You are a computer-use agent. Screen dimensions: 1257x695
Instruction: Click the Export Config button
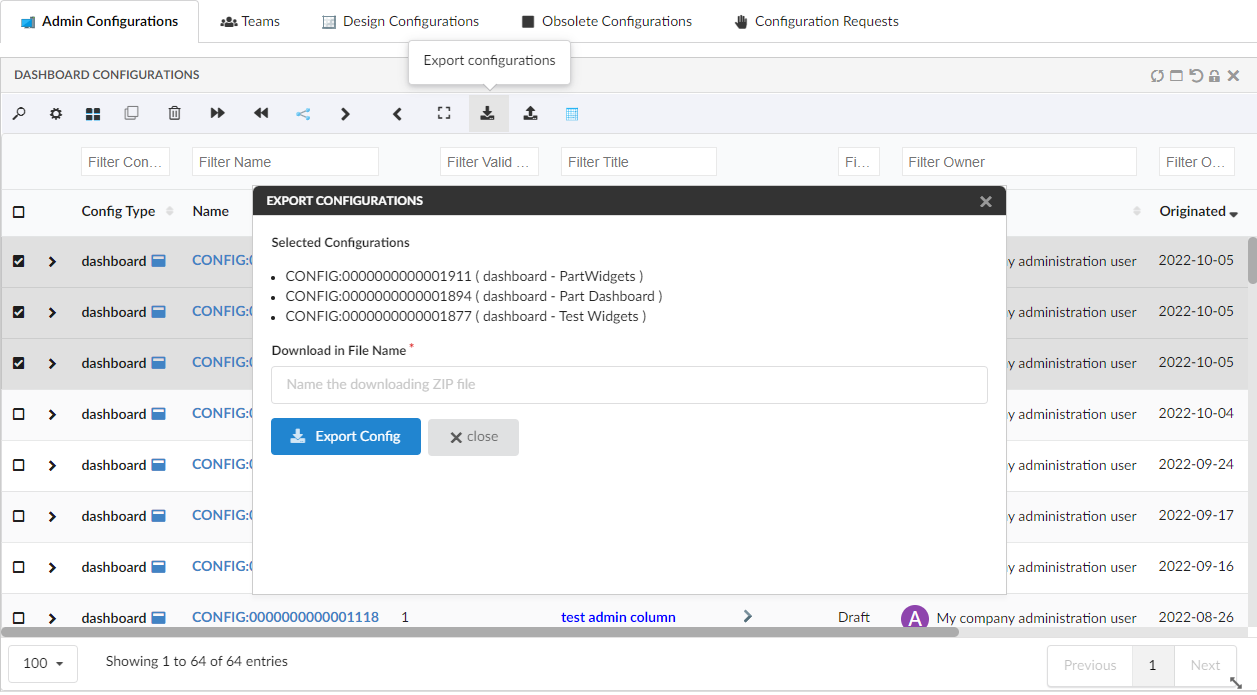coord(346,437)
